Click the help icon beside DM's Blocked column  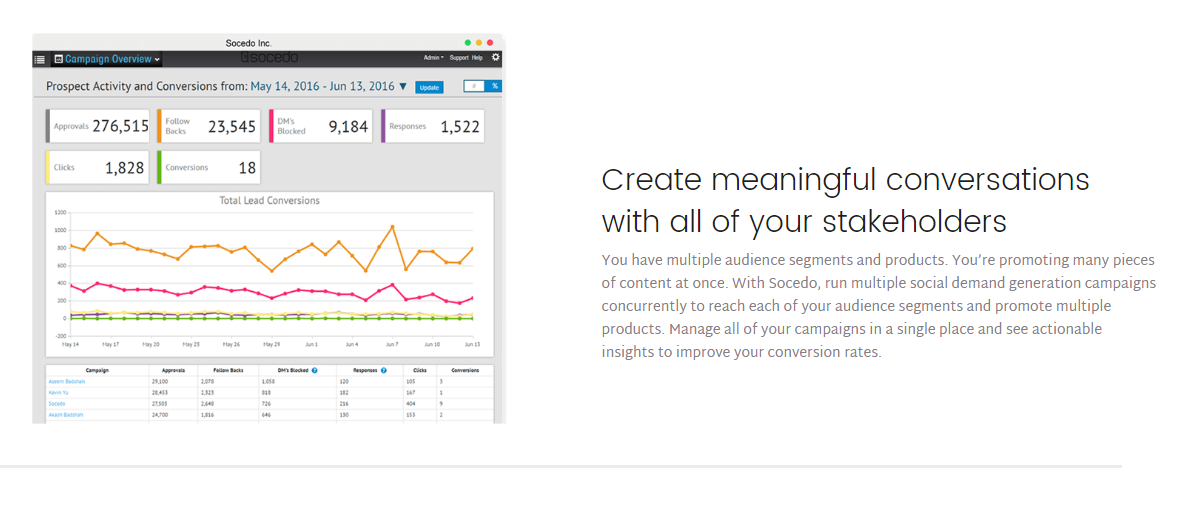pyautogui.click(x=314, y=370)
